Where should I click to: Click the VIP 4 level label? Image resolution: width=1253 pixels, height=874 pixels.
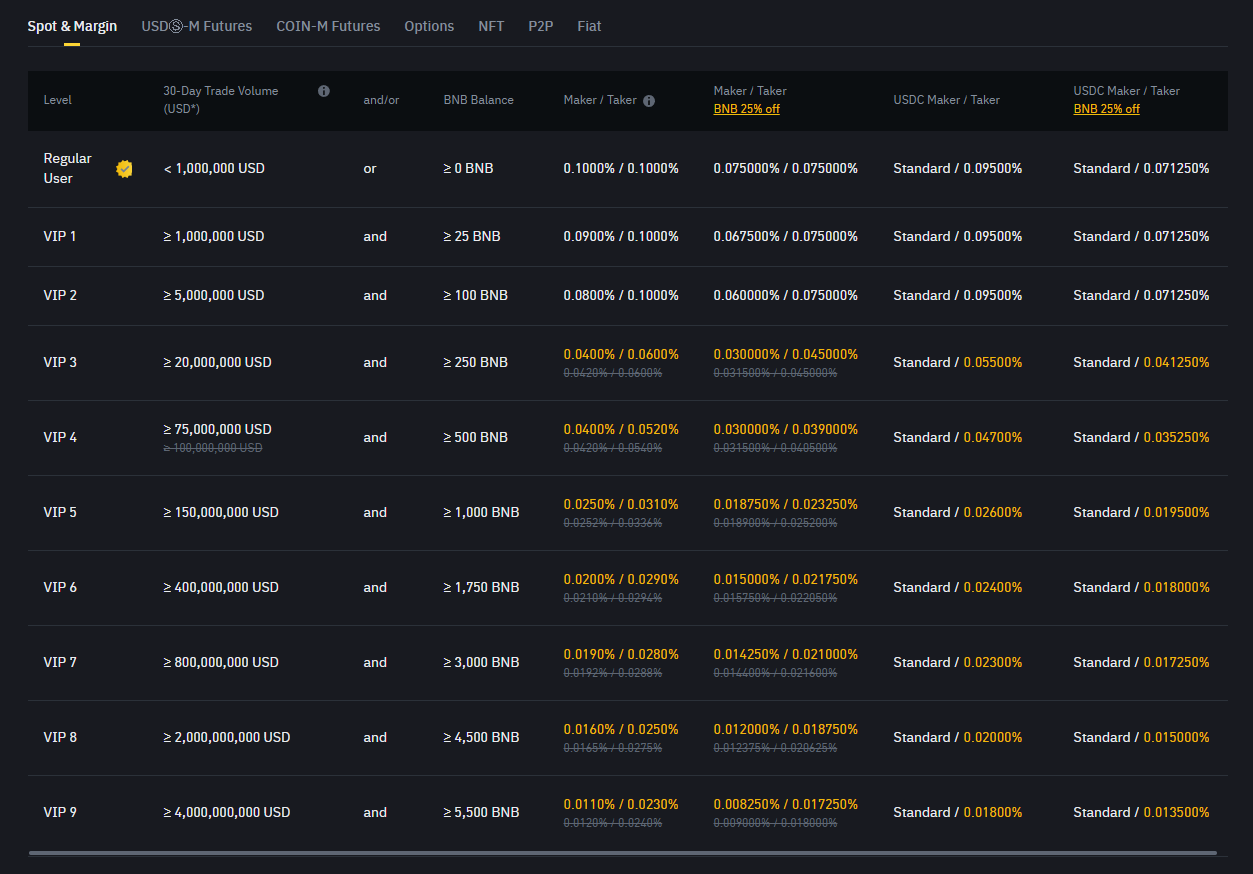point(60,437)
